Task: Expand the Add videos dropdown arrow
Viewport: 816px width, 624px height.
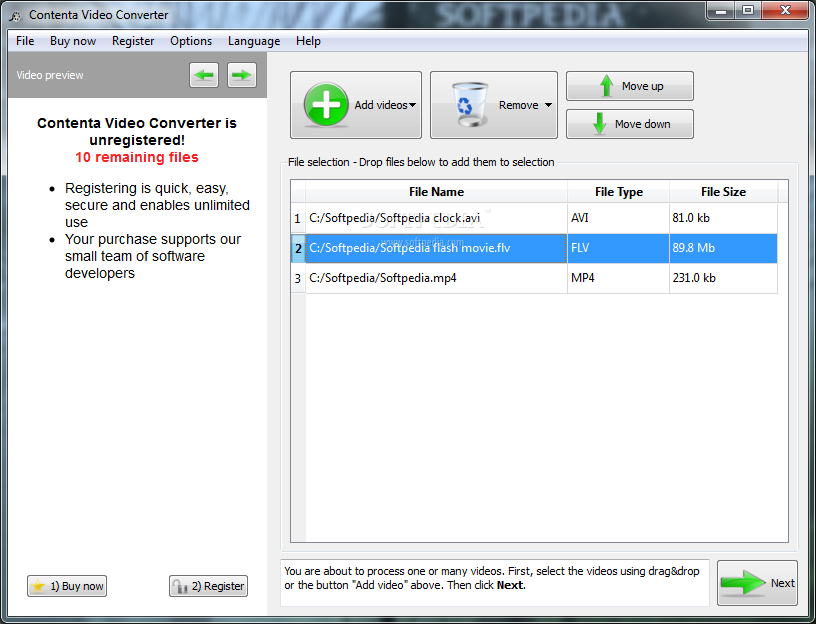Action: [413, 105]
